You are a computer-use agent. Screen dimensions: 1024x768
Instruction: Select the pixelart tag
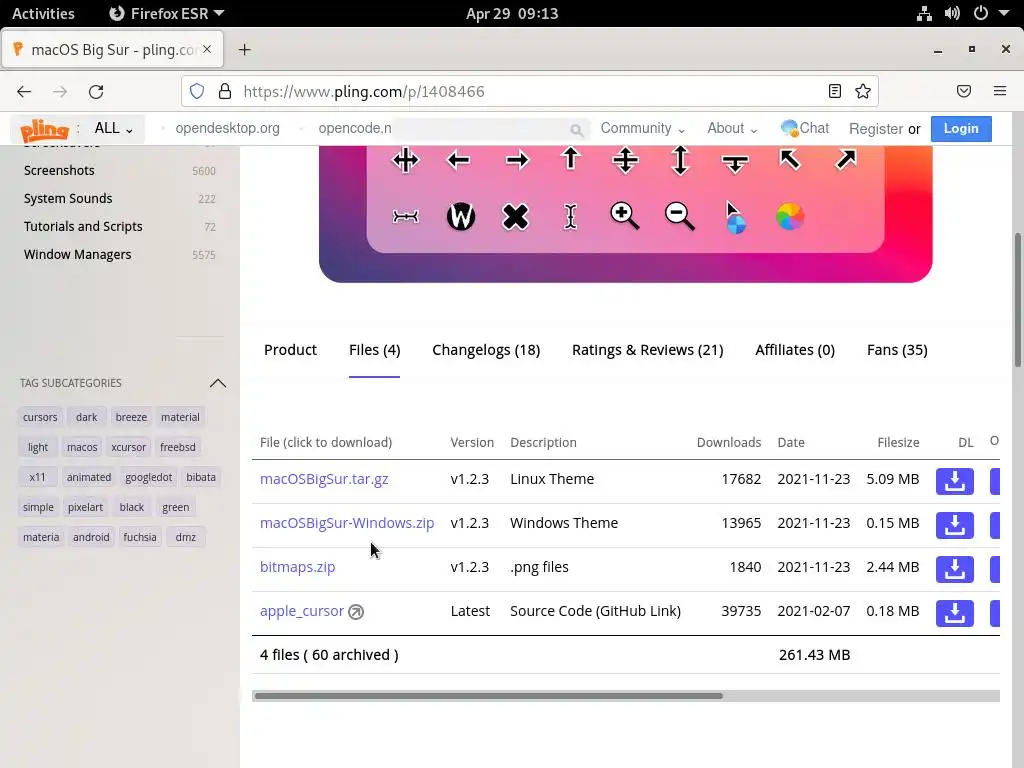(86, 507)
